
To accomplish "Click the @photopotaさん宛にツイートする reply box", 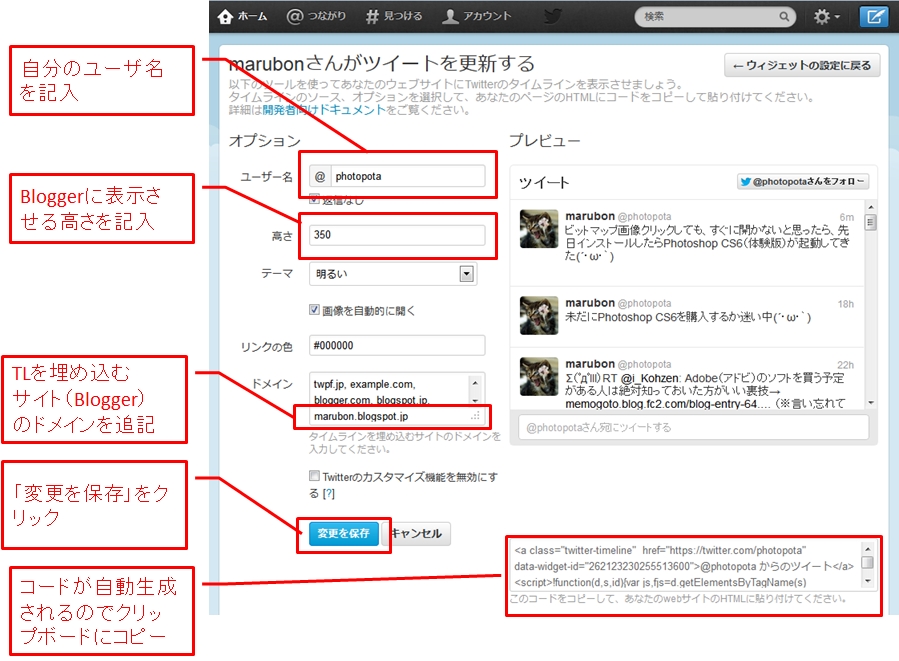I will tap(693, 428).
